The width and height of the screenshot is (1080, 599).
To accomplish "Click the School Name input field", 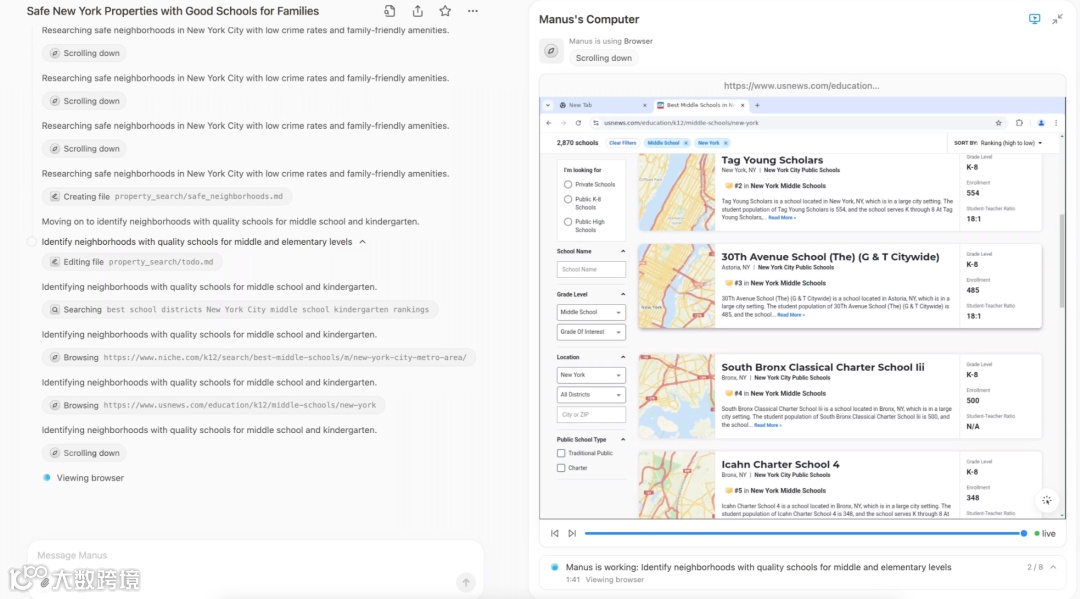I will click(591, 270).
